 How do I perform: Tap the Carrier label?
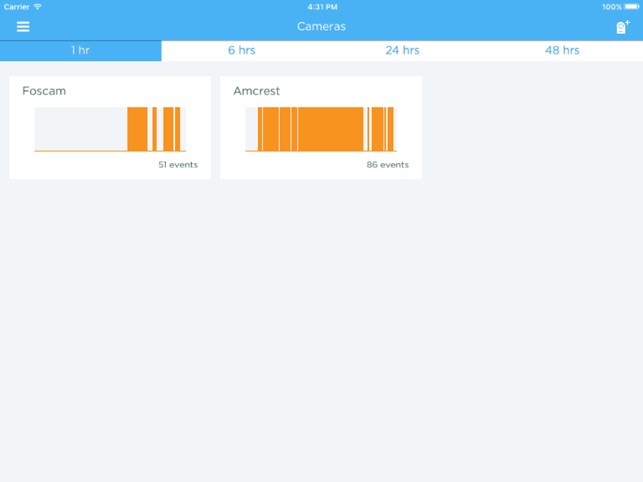16,7
